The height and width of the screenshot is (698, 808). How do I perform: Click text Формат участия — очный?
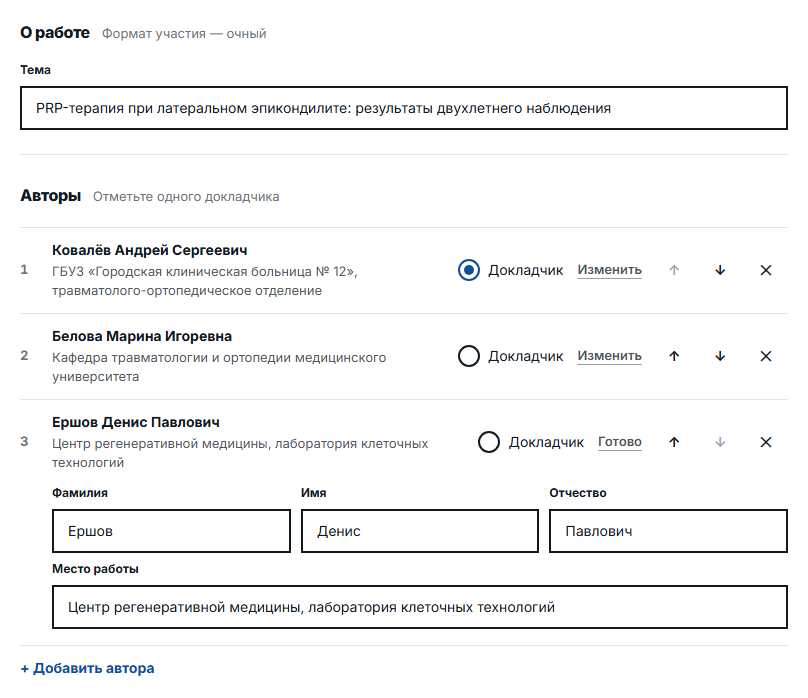tap(184, 33)
